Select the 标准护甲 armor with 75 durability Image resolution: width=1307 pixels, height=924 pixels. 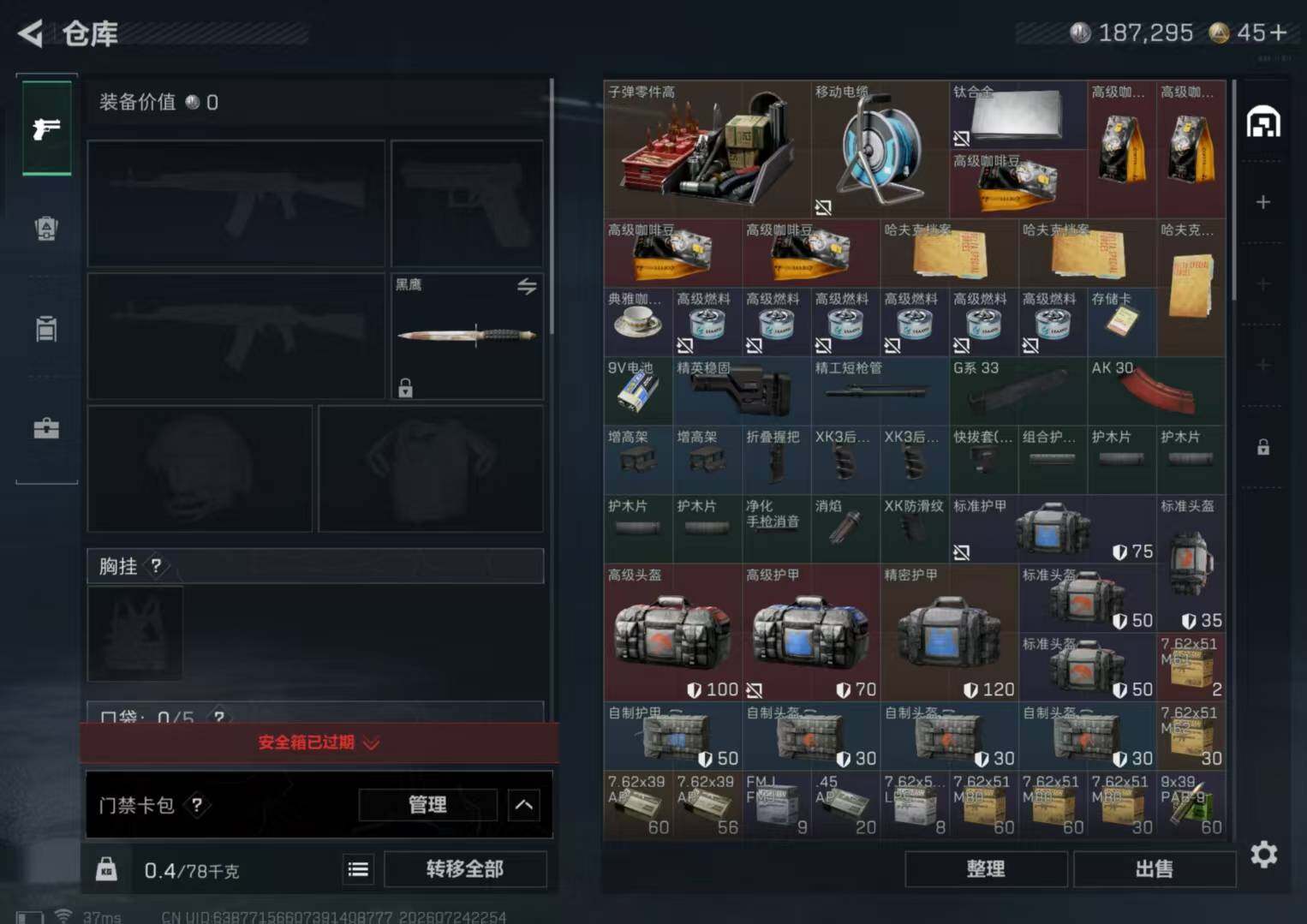(x=1053, y=529)
